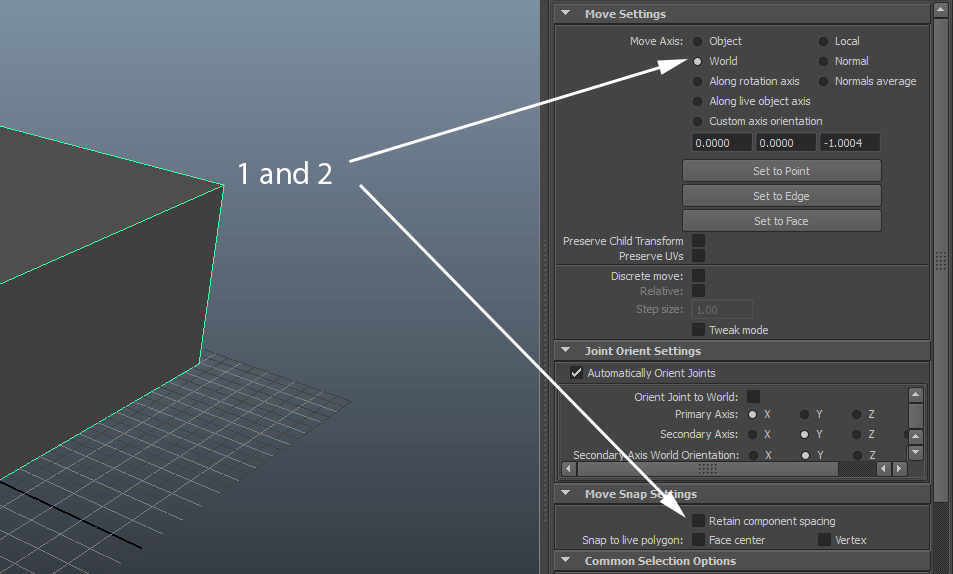The height and width of the screenshot is (574, 953).
Task: Click Joint Orient horizontal scrollbar left arrow
Action: coord(569,469)
